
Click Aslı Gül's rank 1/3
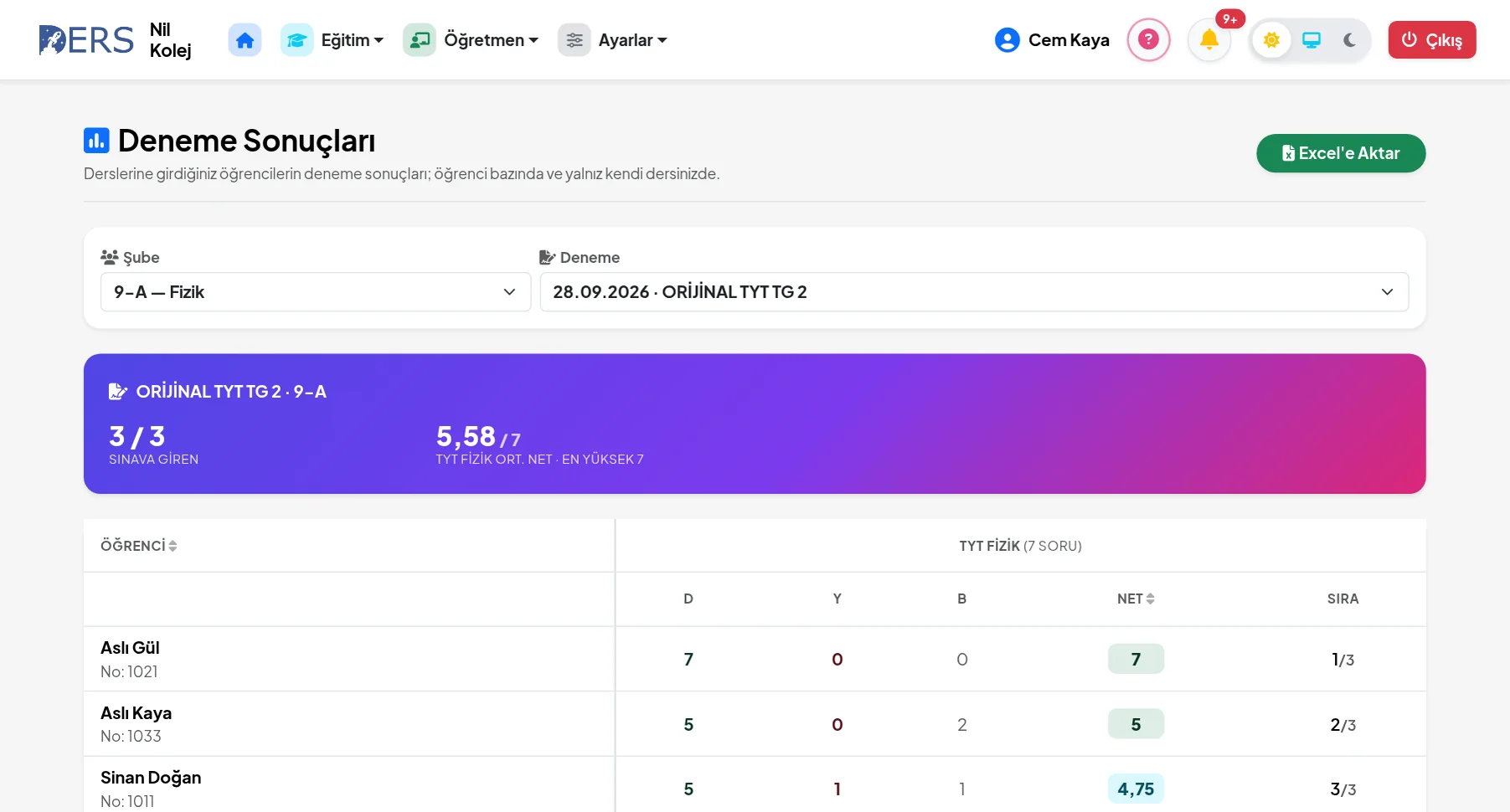coord(1343,660)
